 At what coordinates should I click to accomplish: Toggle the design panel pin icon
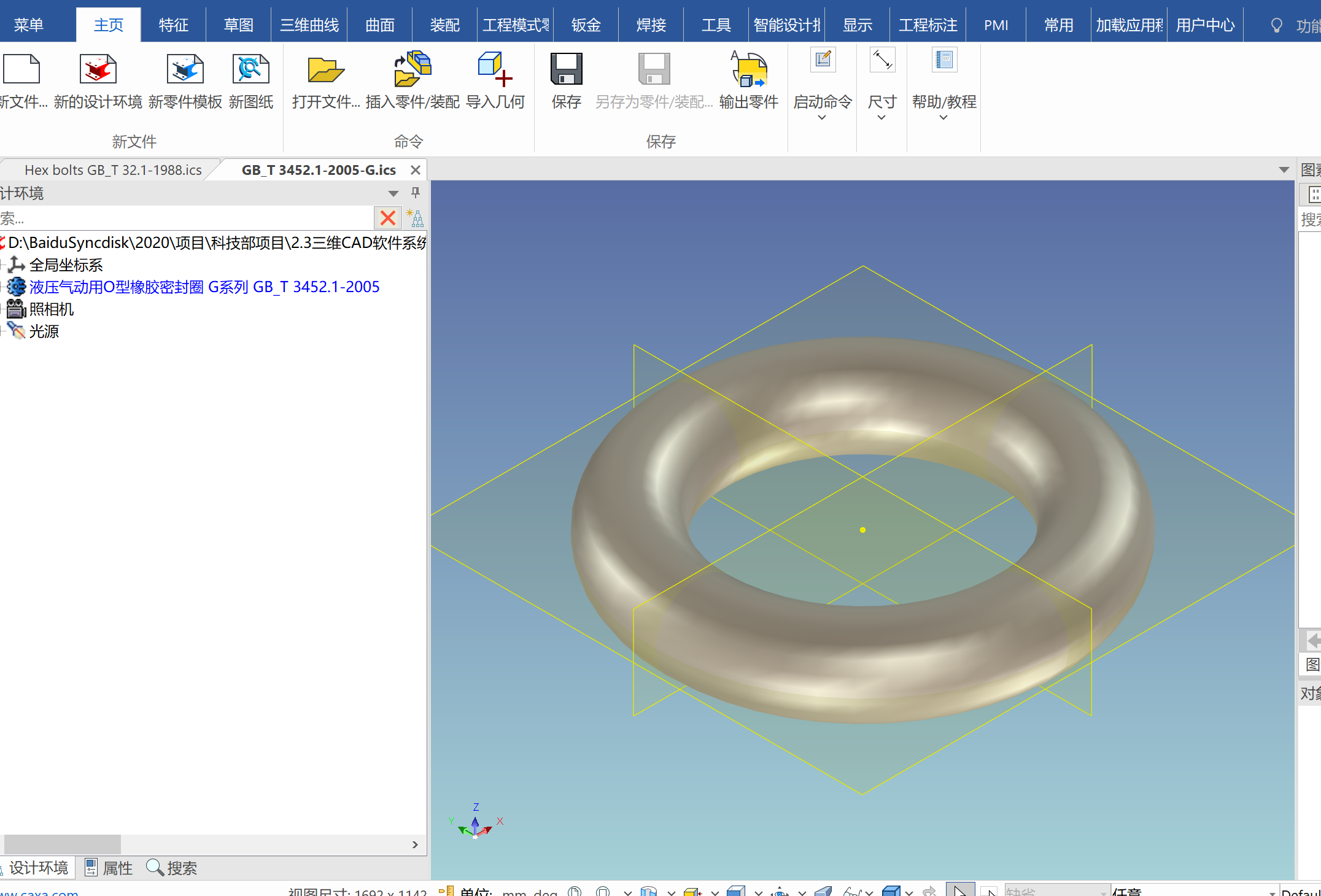416,193
